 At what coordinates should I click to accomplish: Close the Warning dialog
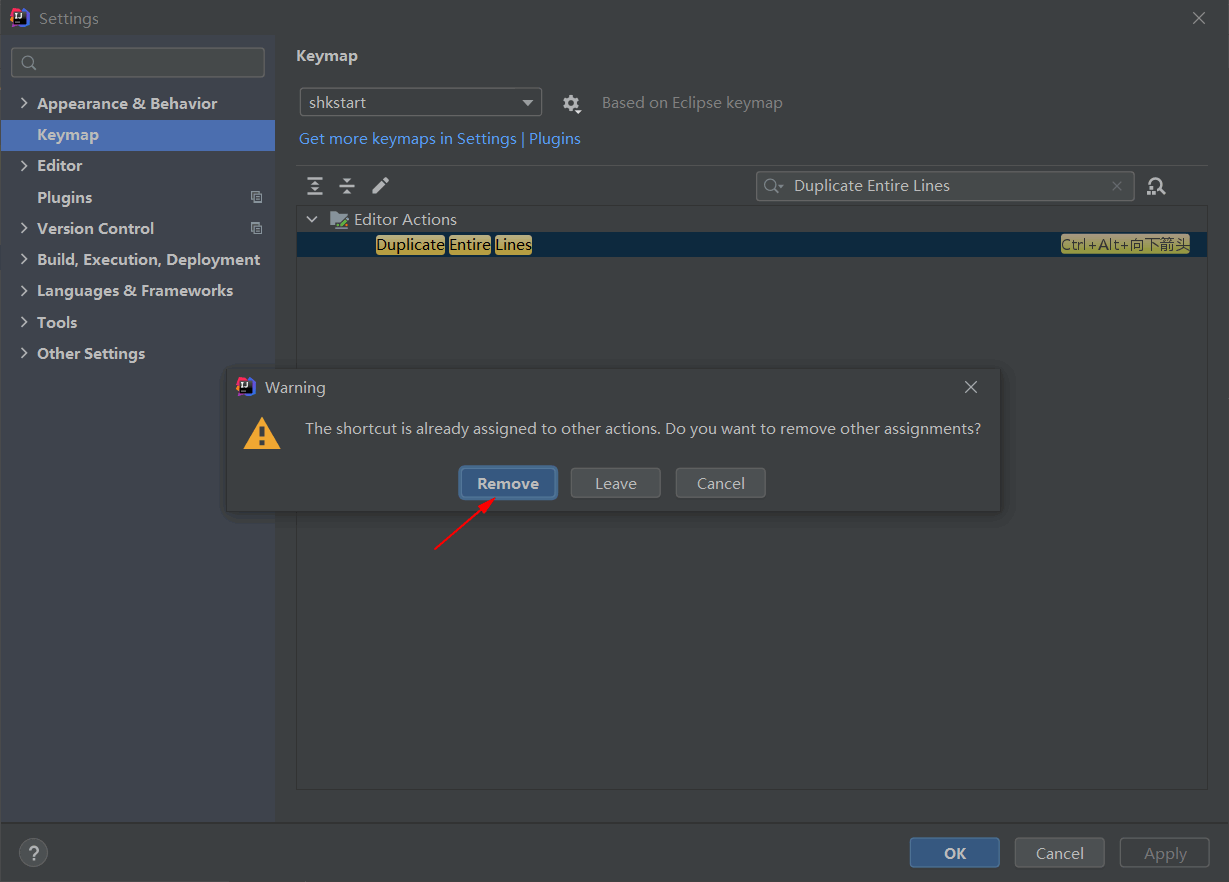tap(970, 387)
